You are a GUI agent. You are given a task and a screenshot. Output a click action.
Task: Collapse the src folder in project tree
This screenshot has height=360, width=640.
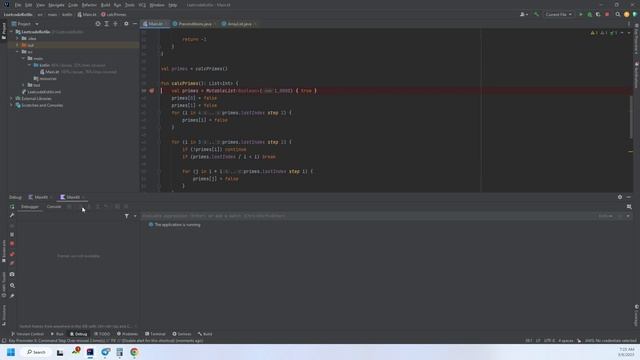click(x=18, y=52)
